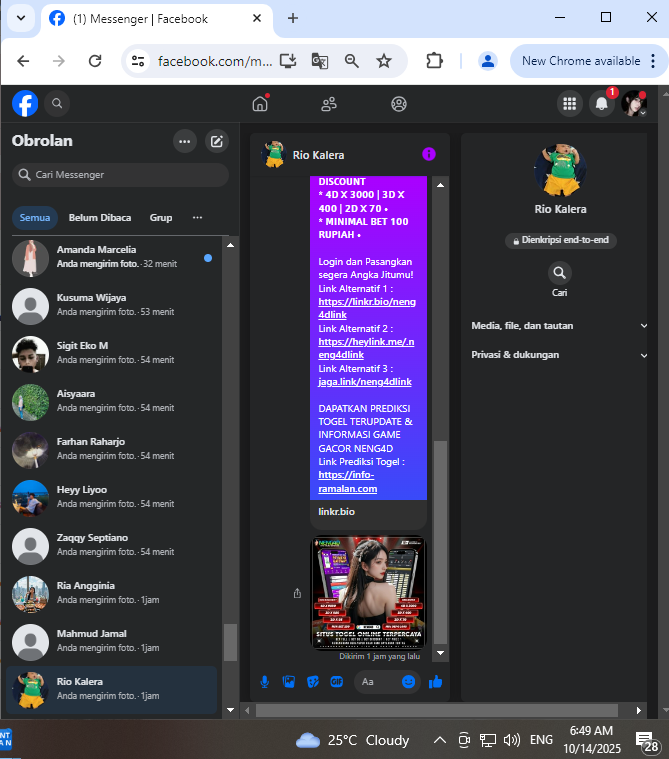Screen dimensions: 669x759
Task: Open the Facebook menu grid icon
Action: [x=569, y=104]
